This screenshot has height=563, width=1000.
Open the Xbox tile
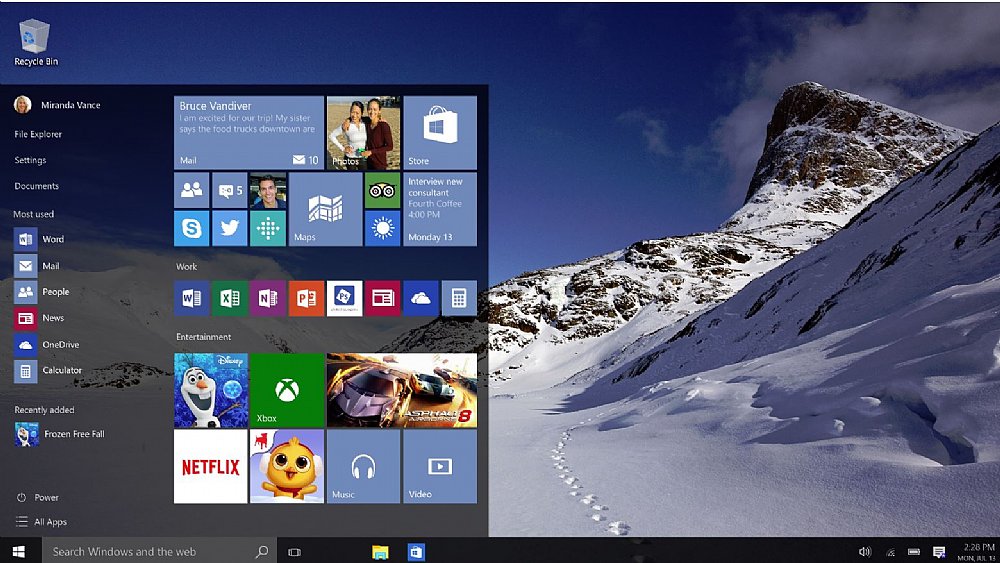click(287, 390)
